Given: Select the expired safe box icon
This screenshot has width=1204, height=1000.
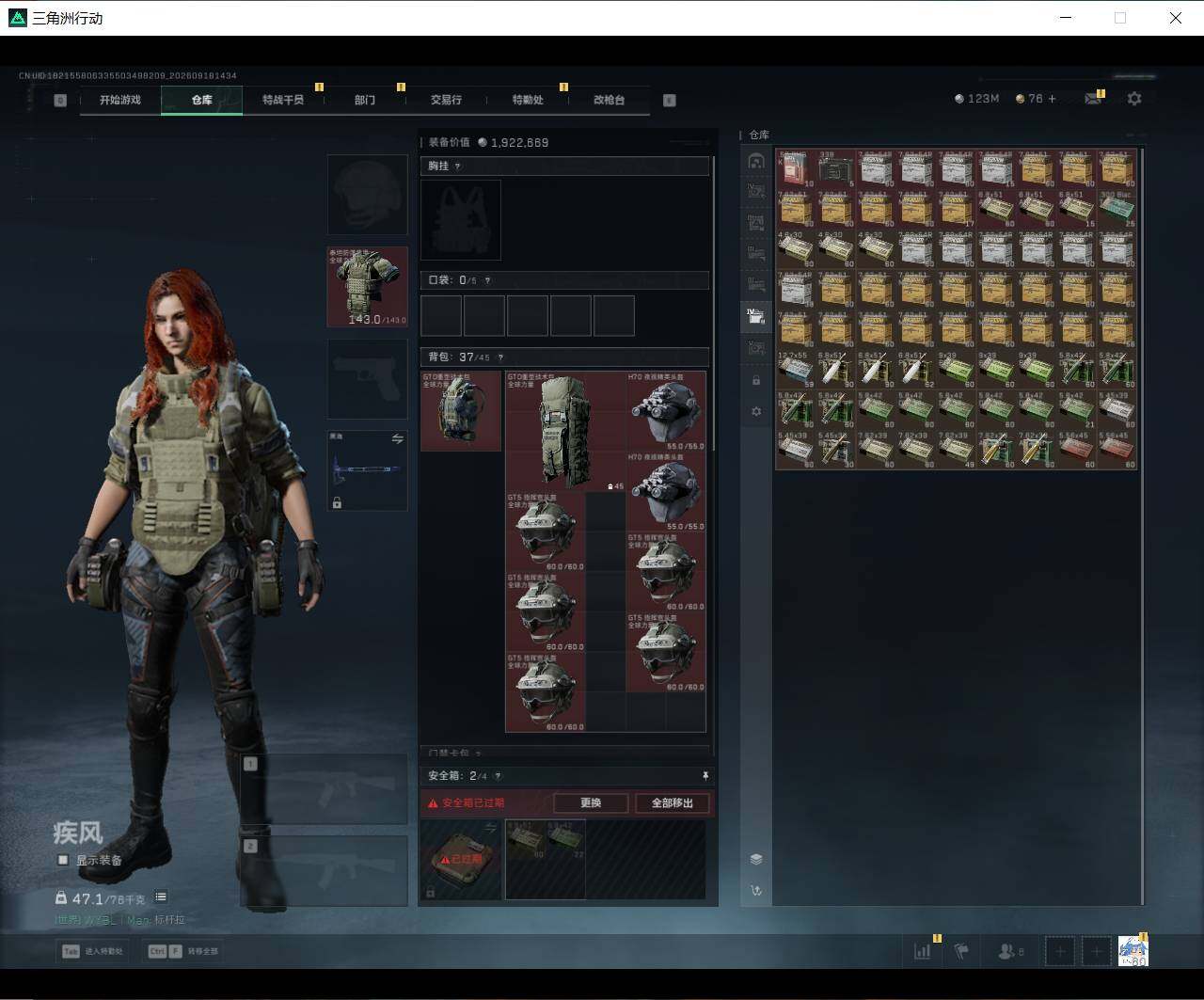Looking at the screenshot, I should (x=461, y=859).
